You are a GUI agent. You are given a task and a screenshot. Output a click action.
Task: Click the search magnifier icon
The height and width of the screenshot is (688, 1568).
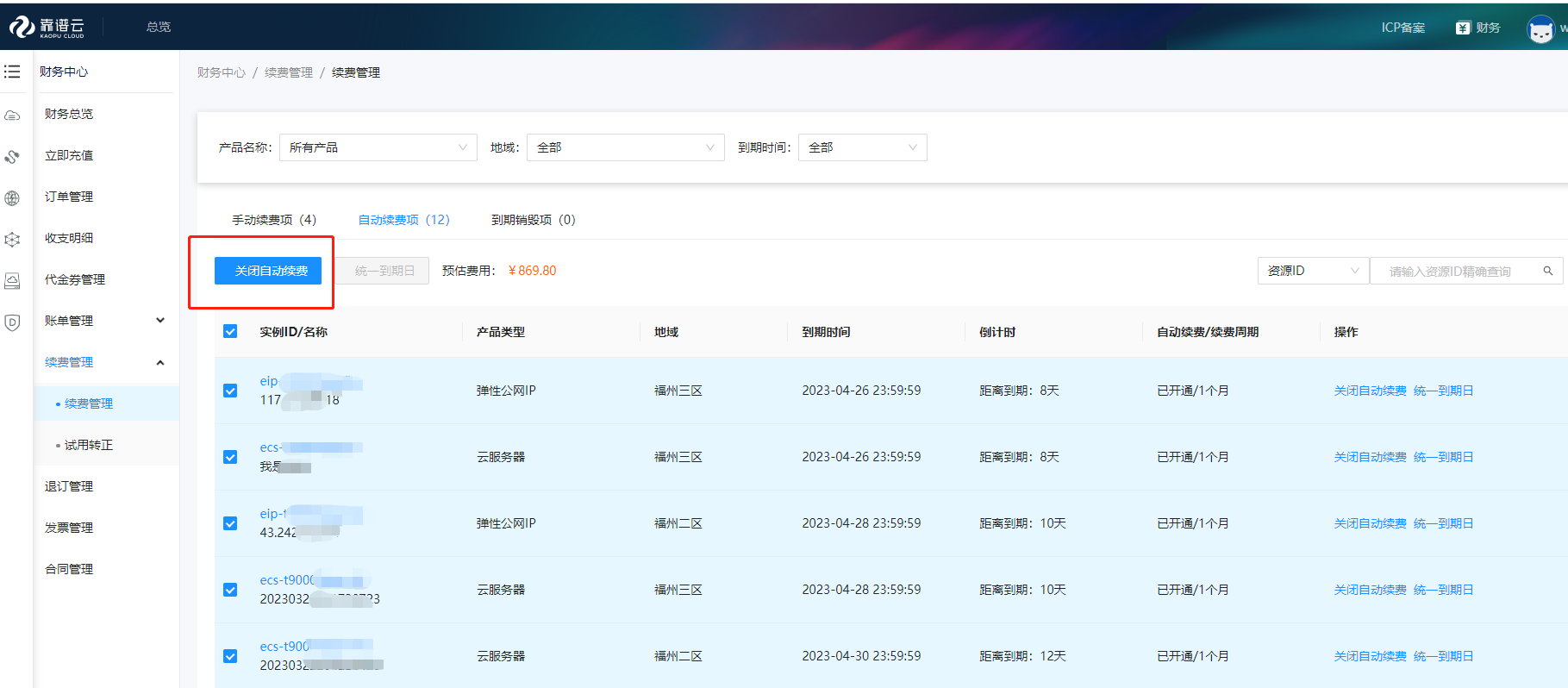point(1548,271)
